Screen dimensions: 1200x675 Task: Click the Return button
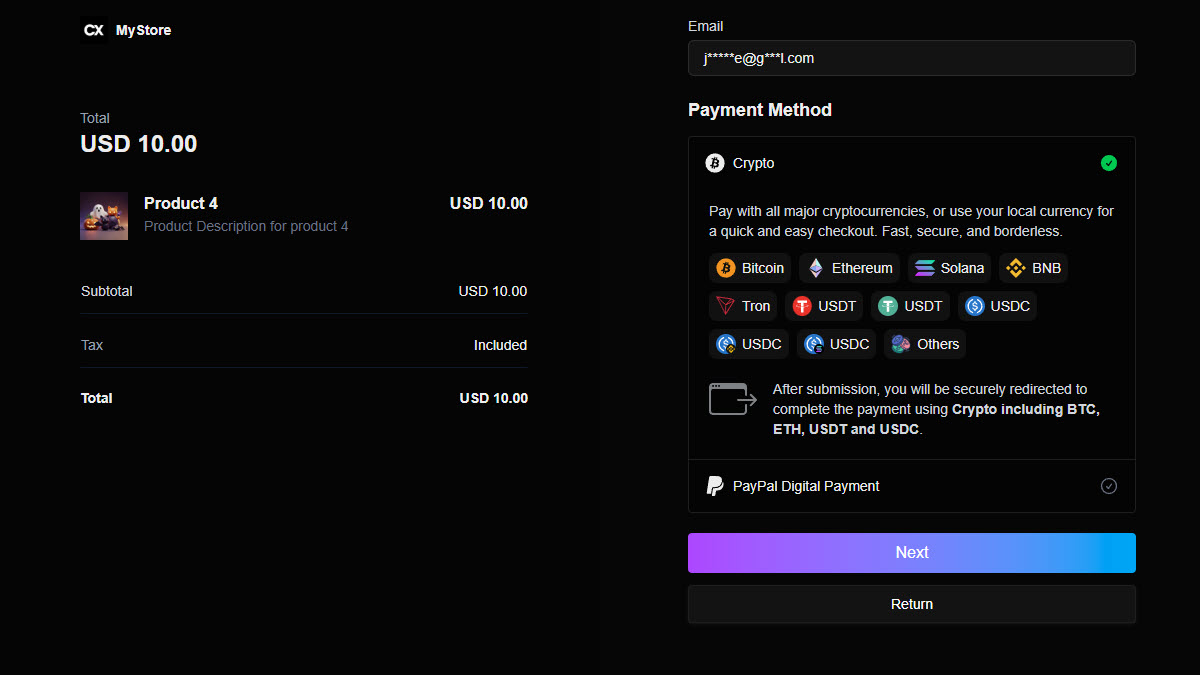tap(911, 604)
